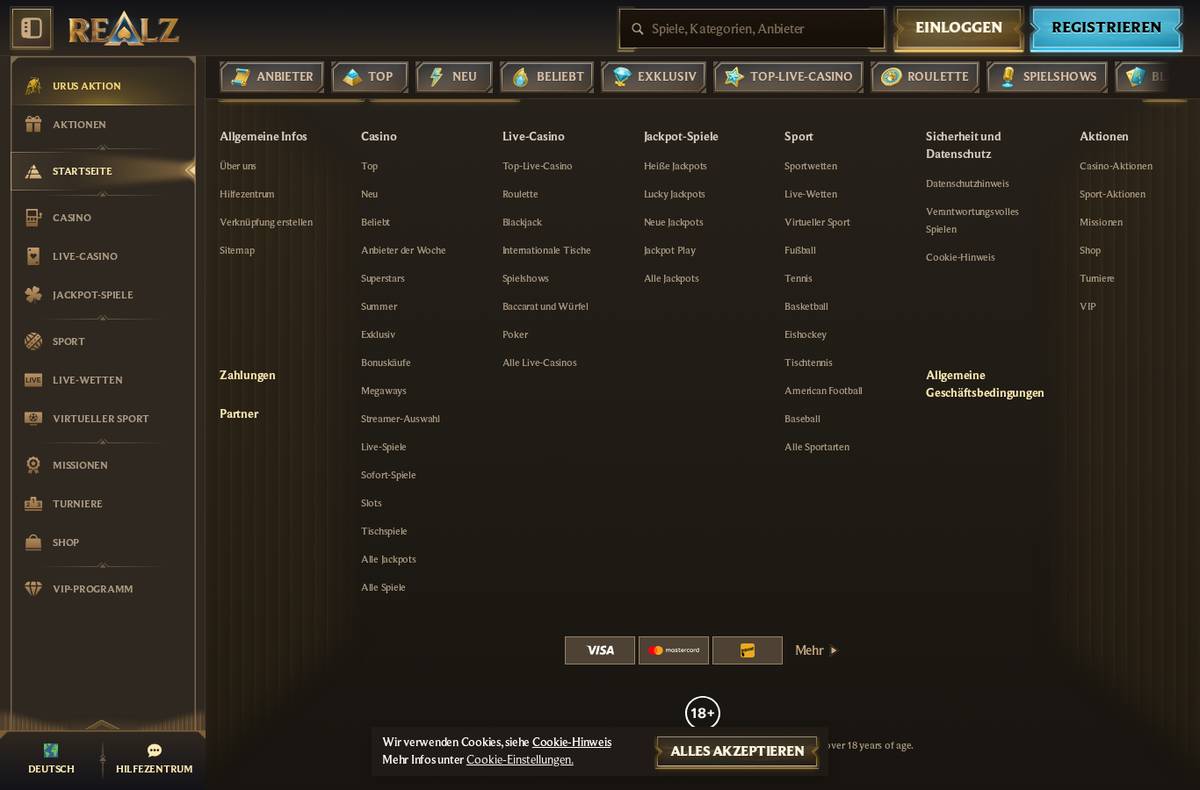Open the Sitemap footer link
This screenshot has height=790, width=1200.
pyautogui.click(x=237, y=250)
